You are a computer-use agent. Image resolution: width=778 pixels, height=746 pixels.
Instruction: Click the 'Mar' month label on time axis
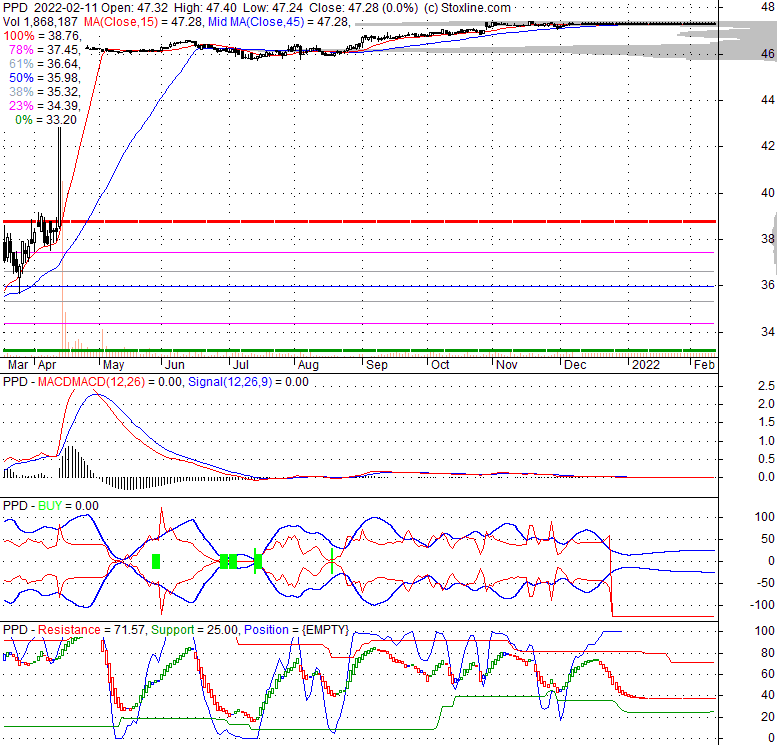(x=18, y=365)
